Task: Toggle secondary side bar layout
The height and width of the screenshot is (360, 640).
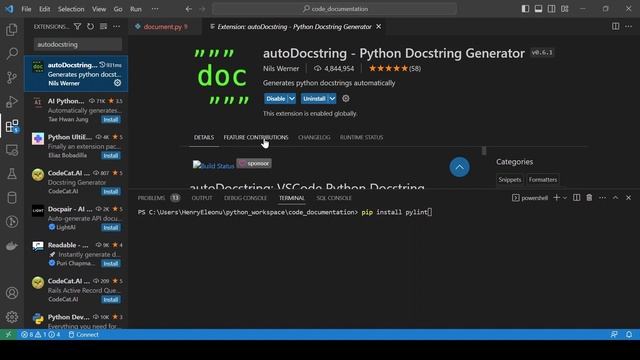Action: point(551,9)
